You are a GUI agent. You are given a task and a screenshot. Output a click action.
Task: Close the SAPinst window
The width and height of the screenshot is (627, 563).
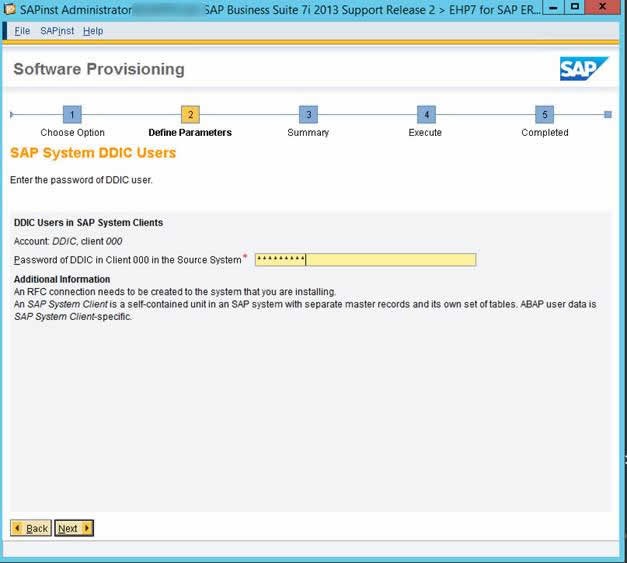pos(602,8)
